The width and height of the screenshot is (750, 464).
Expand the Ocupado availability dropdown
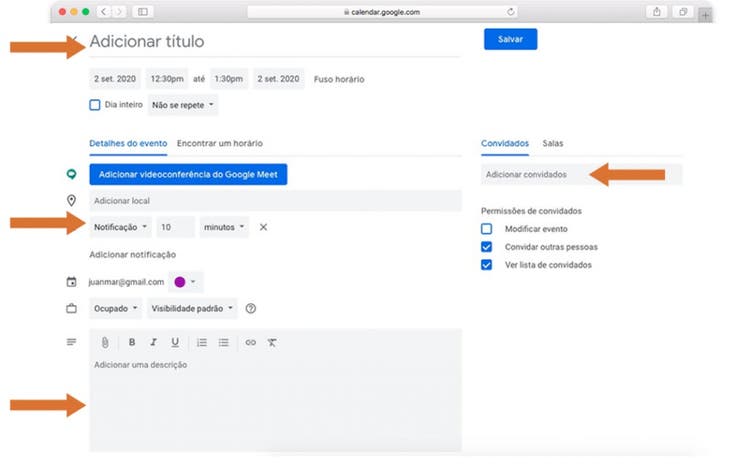(x=117, y=309)
